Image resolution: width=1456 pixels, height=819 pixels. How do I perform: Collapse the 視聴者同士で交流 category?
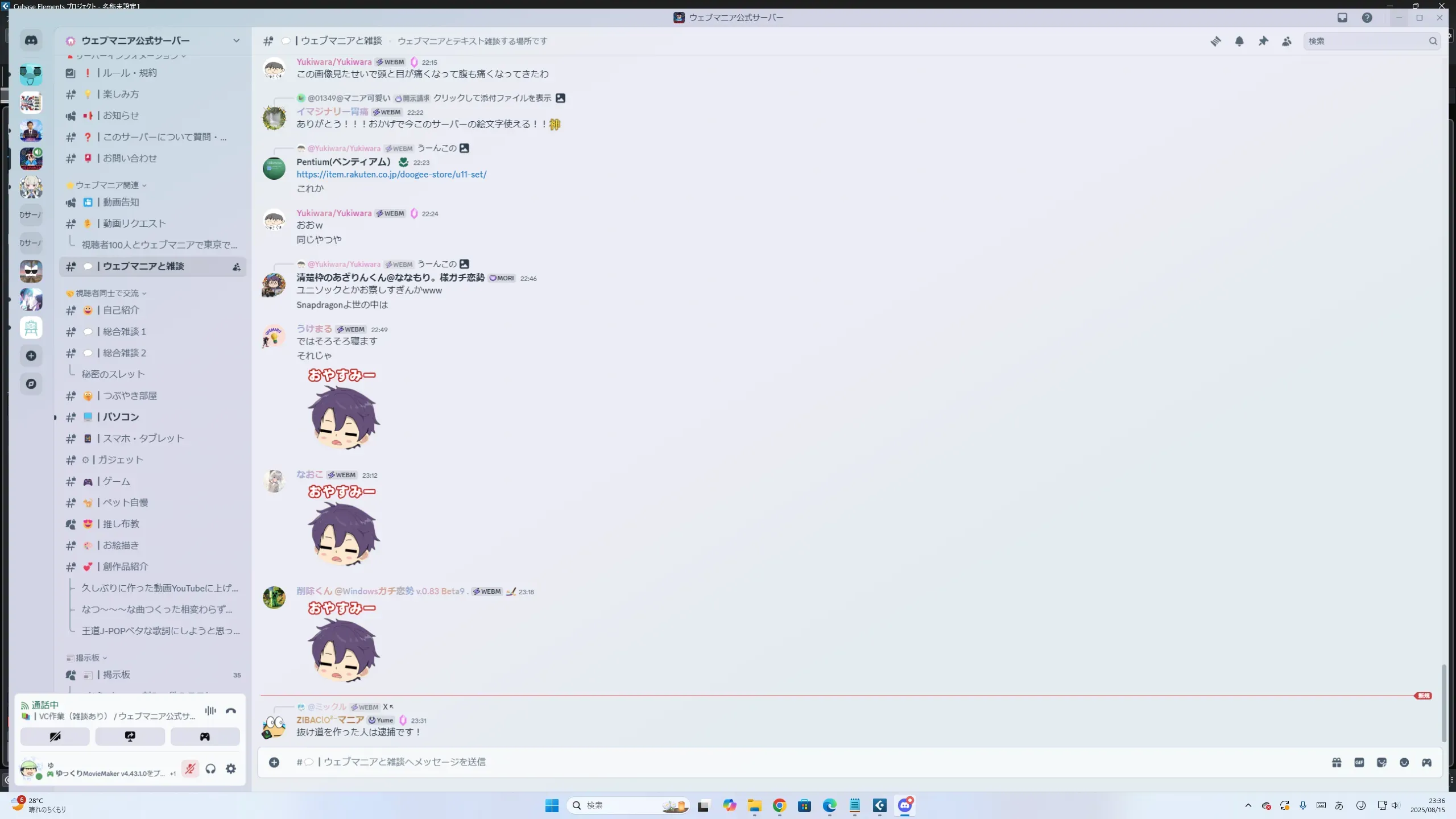[x=107, y=293]
